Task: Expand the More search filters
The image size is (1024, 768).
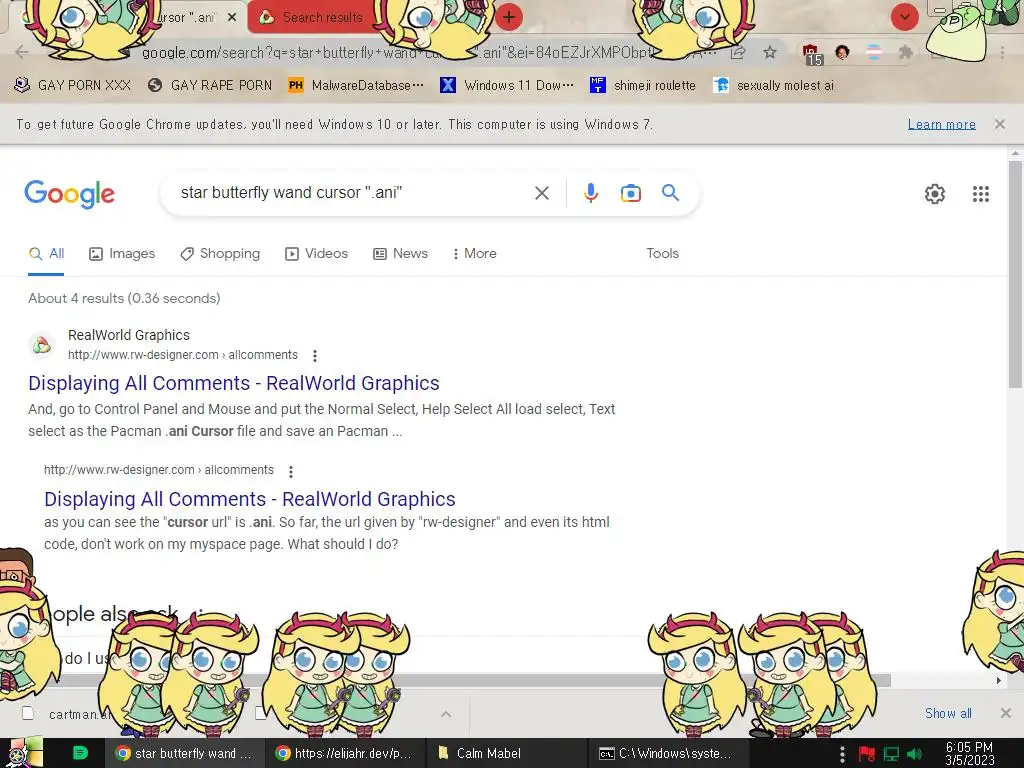Action: point(475,253)
